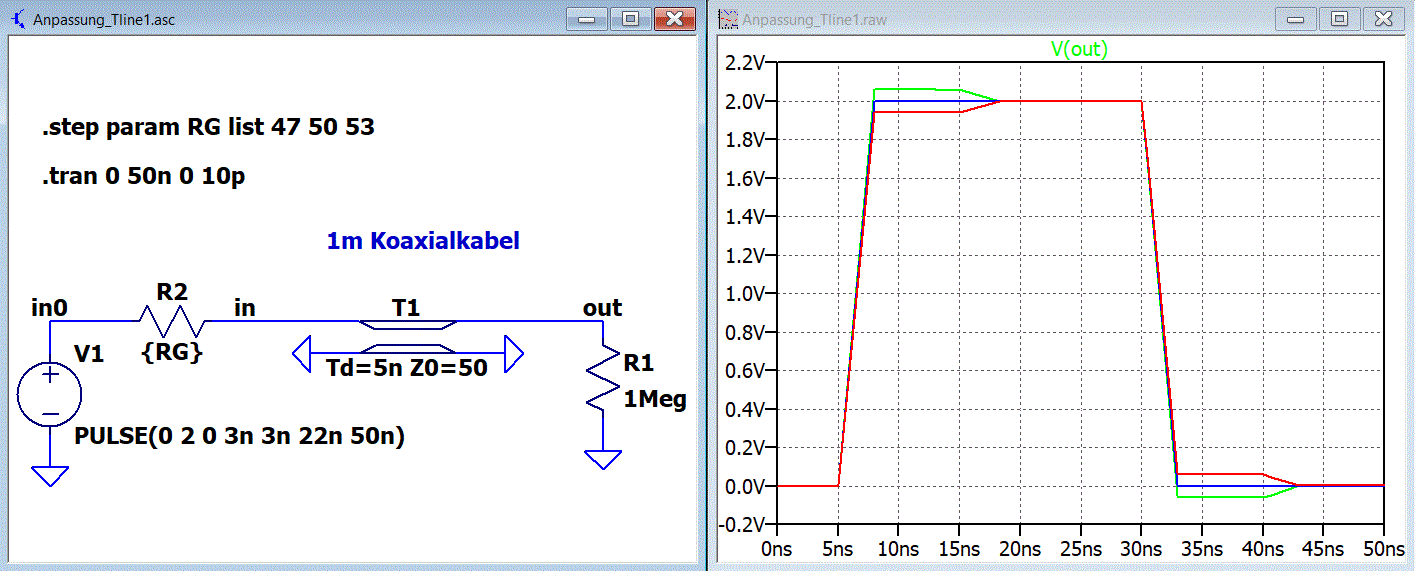This screenshot has width=1415, height=571.
Task: Click the 1m Koaxialkabel comment text
Action: click(423, 241)
